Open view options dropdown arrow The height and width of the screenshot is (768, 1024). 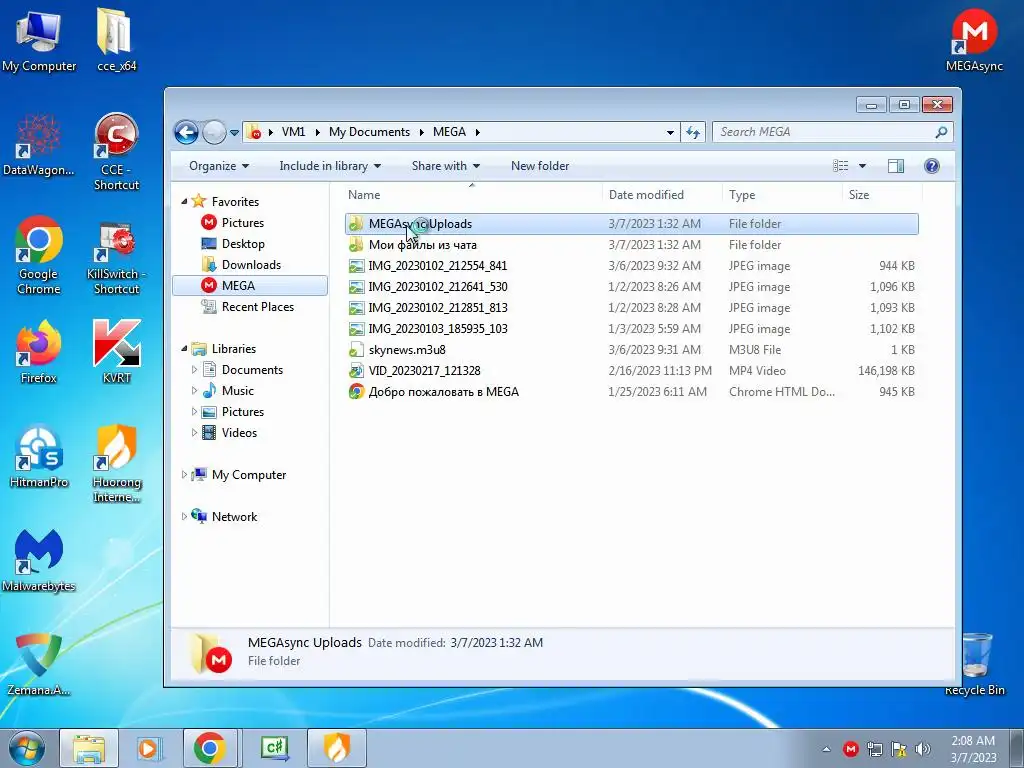(x=862, y=166)
